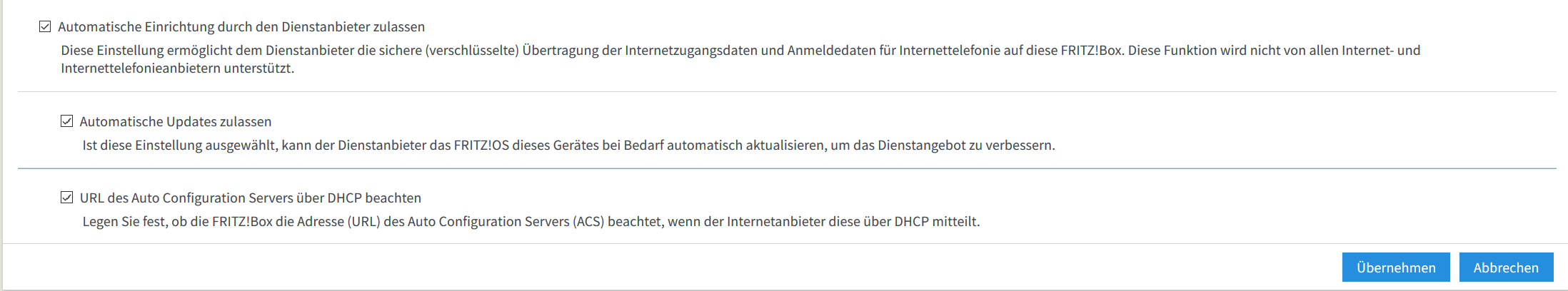Click the Übernehmen button

click(1396, 267)
